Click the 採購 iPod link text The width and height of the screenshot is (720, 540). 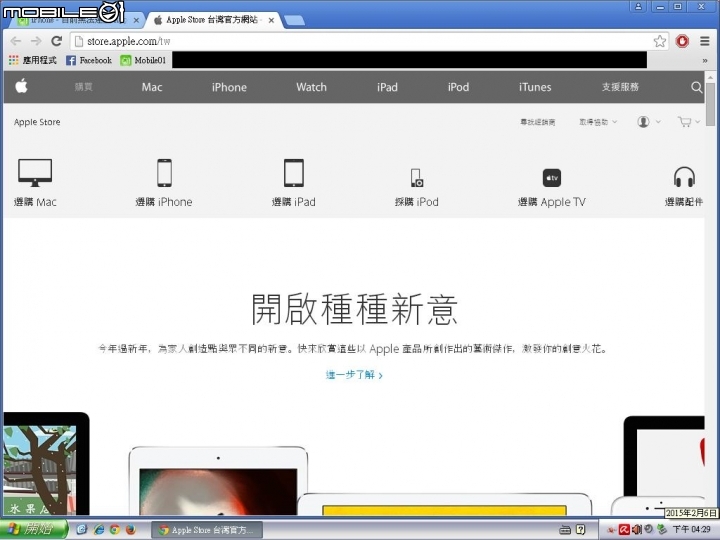417,202
